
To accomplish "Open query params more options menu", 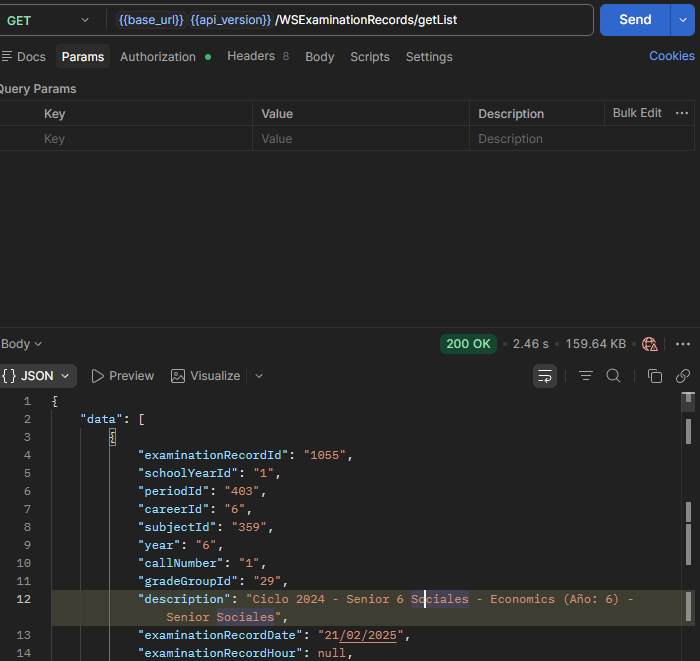I will (682, 113).
